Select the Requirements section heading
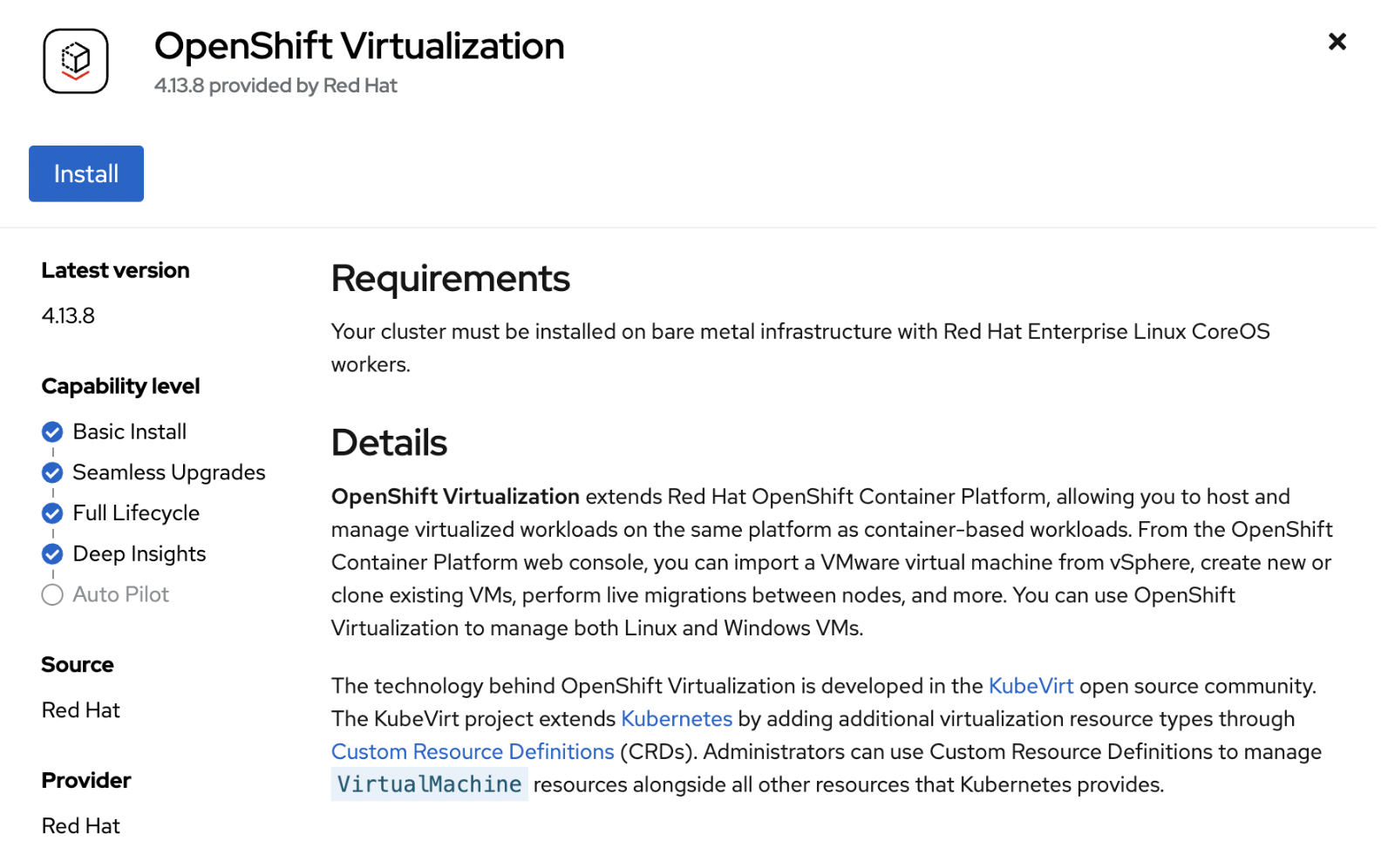 tap(450, 279)
